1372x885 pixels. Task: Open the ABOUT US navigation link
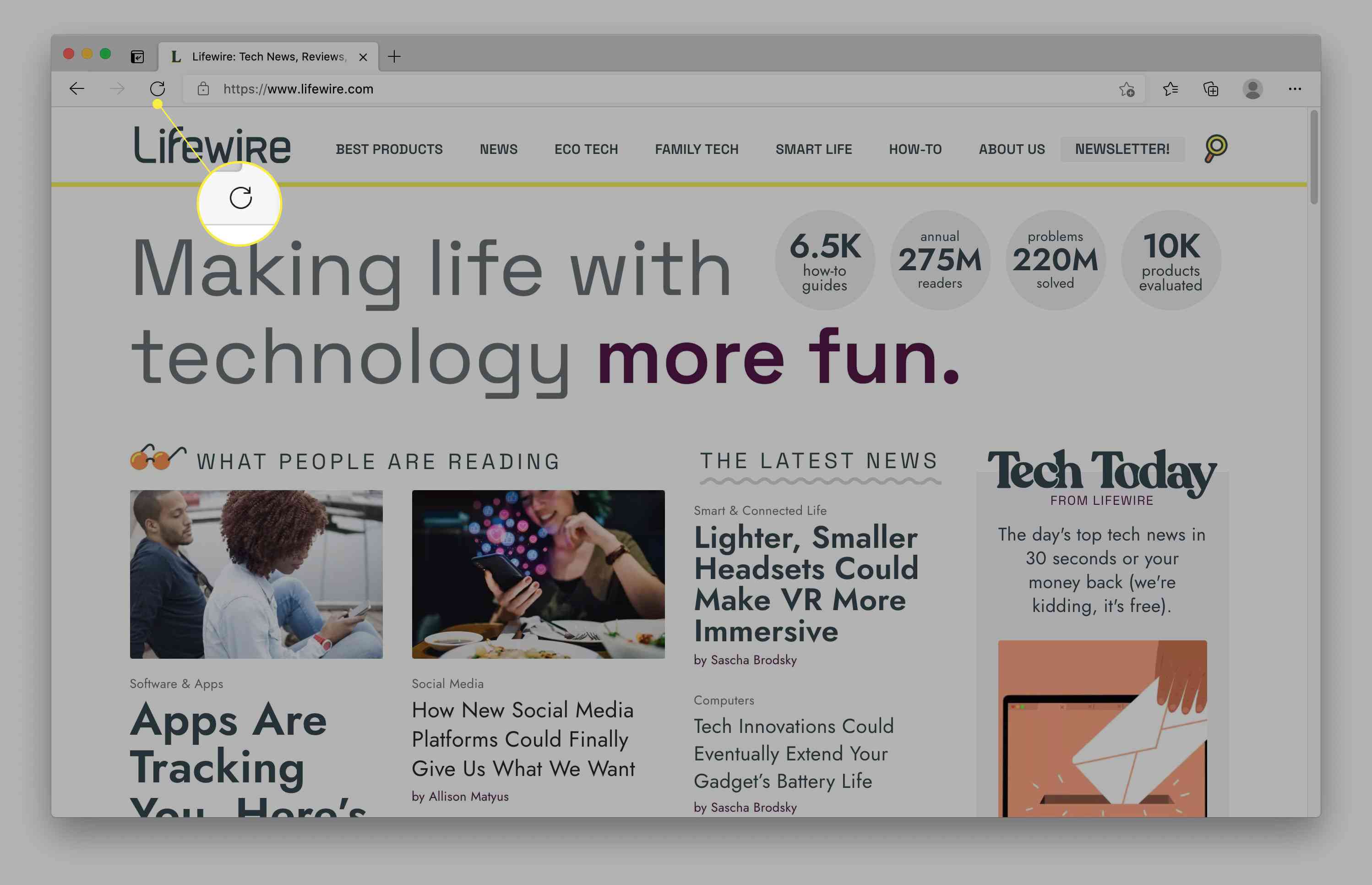[x=1011, y=148]
